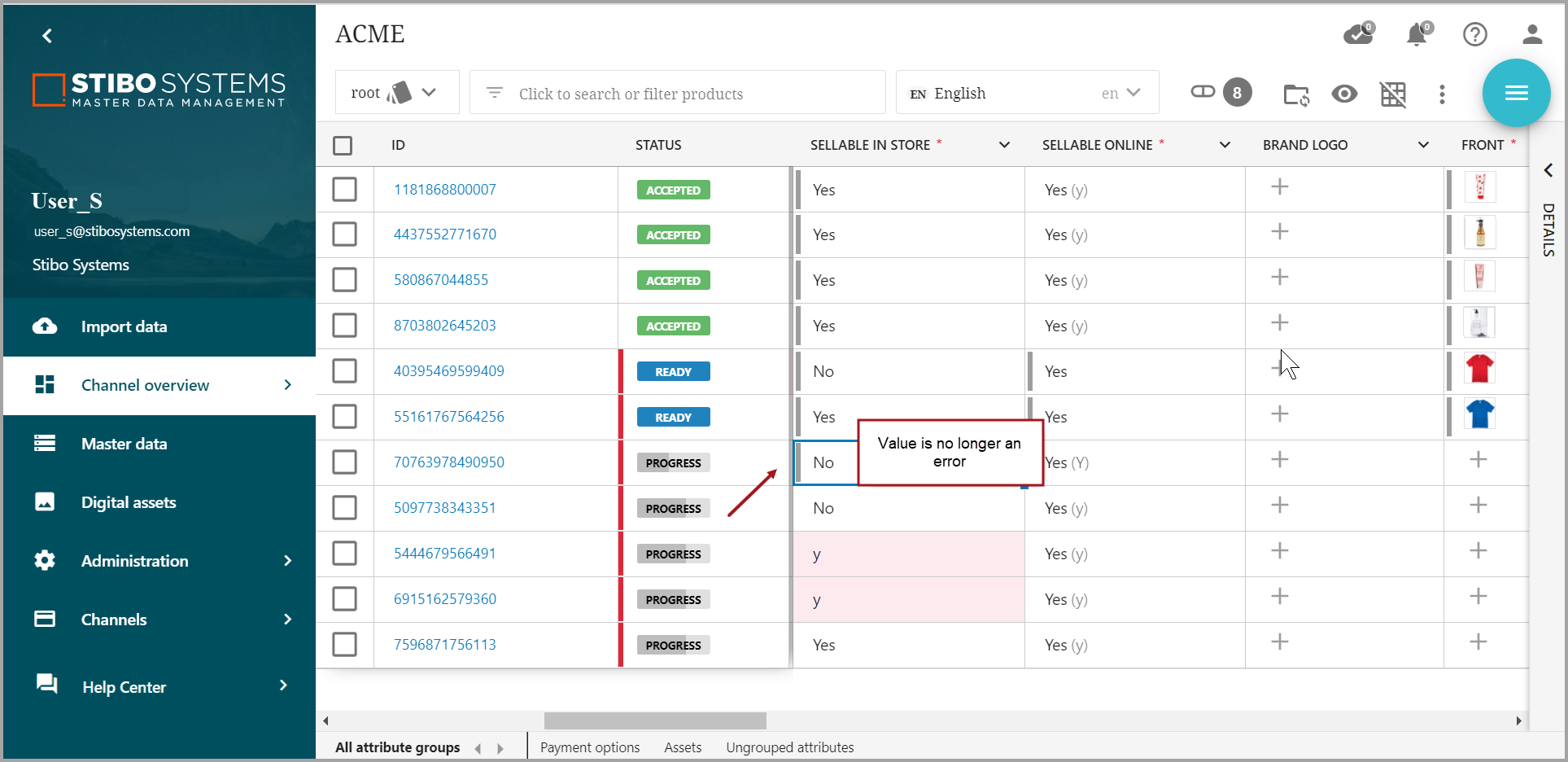Switch to the Payment options tab
Image resolution: width=1568 pixels, height=762 pixels.
(589, 747)
